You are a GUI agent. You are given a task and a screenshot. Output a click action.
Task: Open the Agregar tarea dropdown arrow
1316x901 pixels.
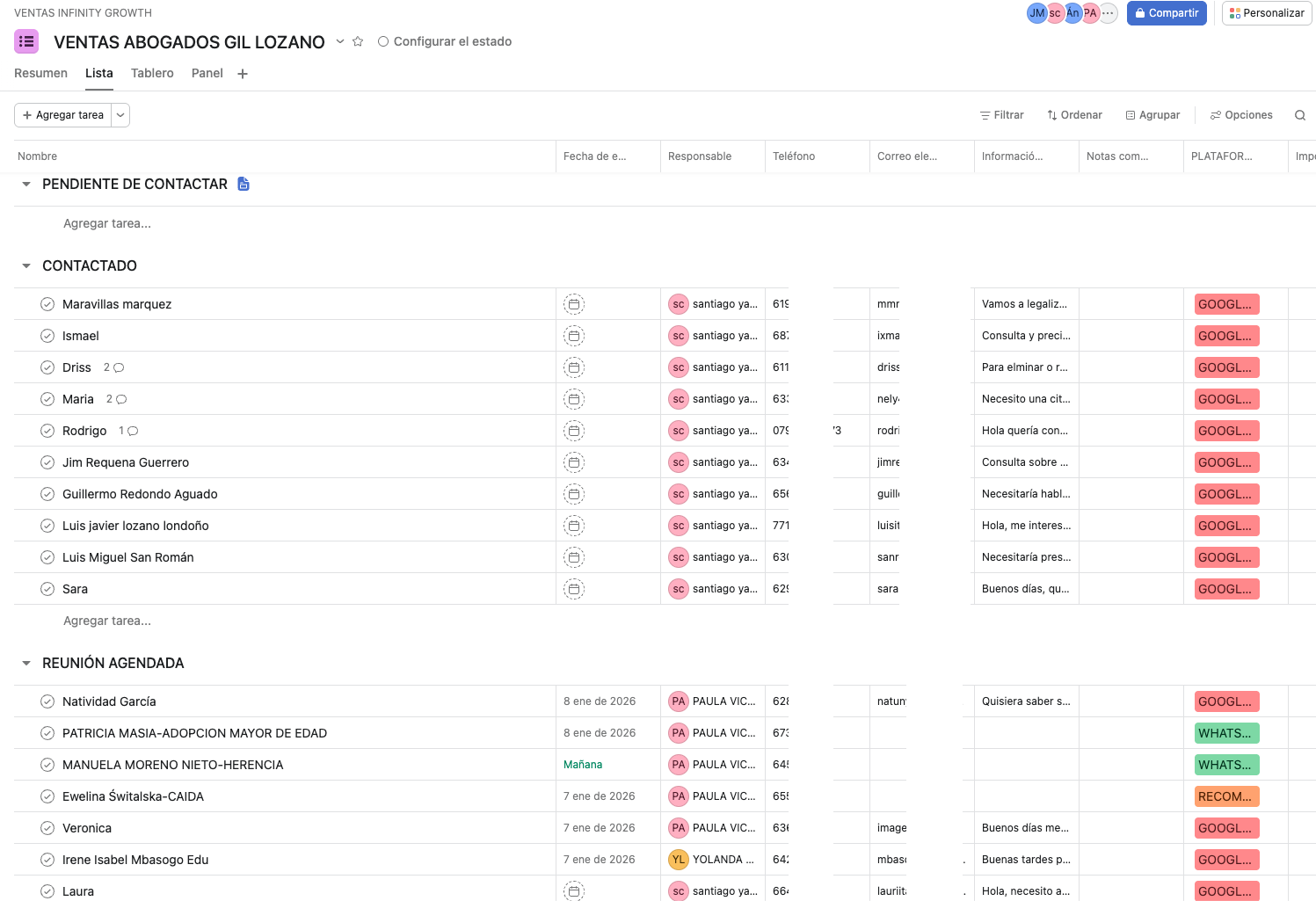coord(120,115)
